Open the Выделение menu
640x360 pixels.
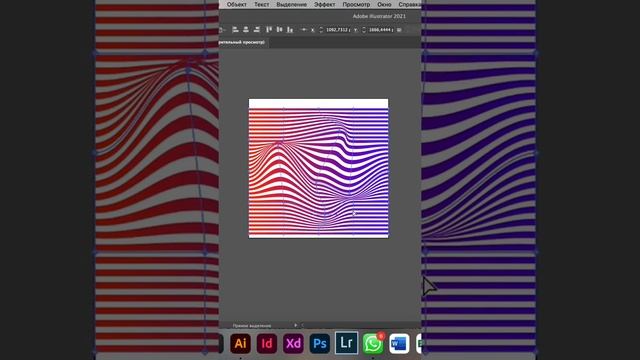click(x=291, y=4)
